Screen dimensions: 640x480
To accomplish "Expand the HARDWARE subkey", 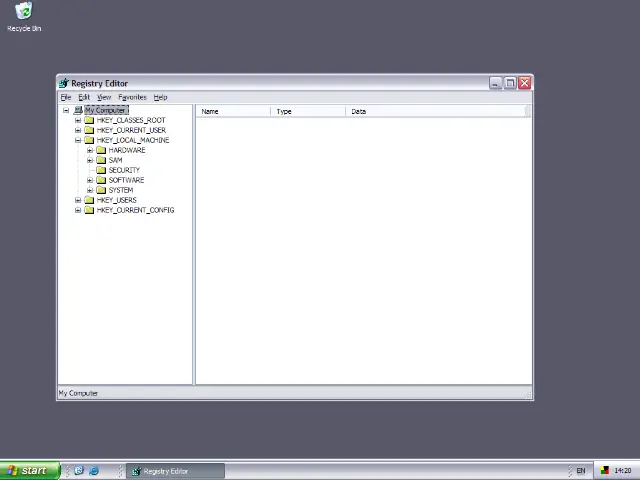I will (x=90, y=150).
